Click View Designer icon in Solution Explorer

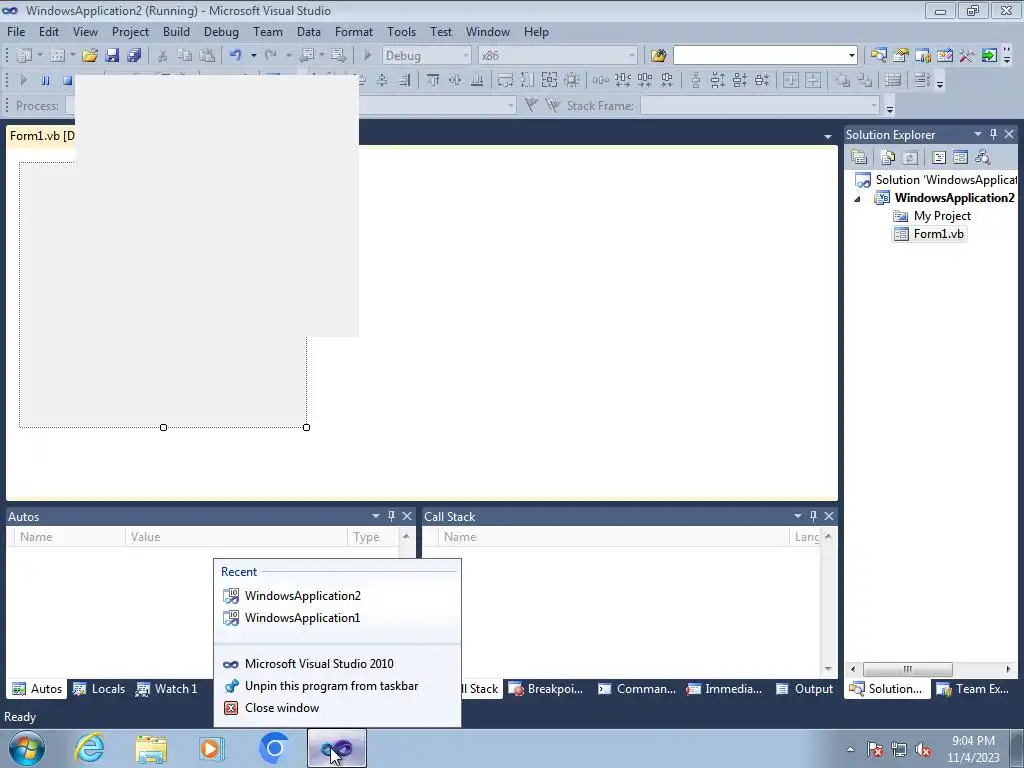coord(960,157)
